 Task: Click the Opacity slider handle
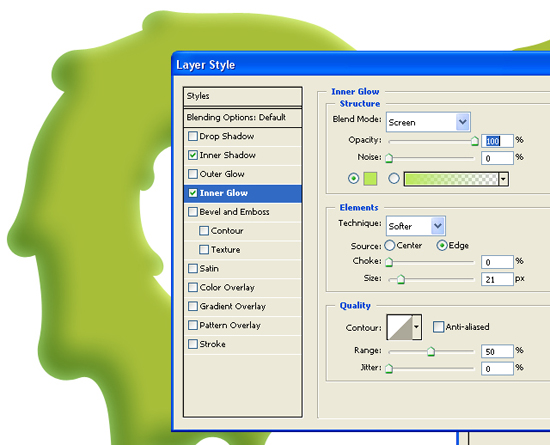click(474, 141)
